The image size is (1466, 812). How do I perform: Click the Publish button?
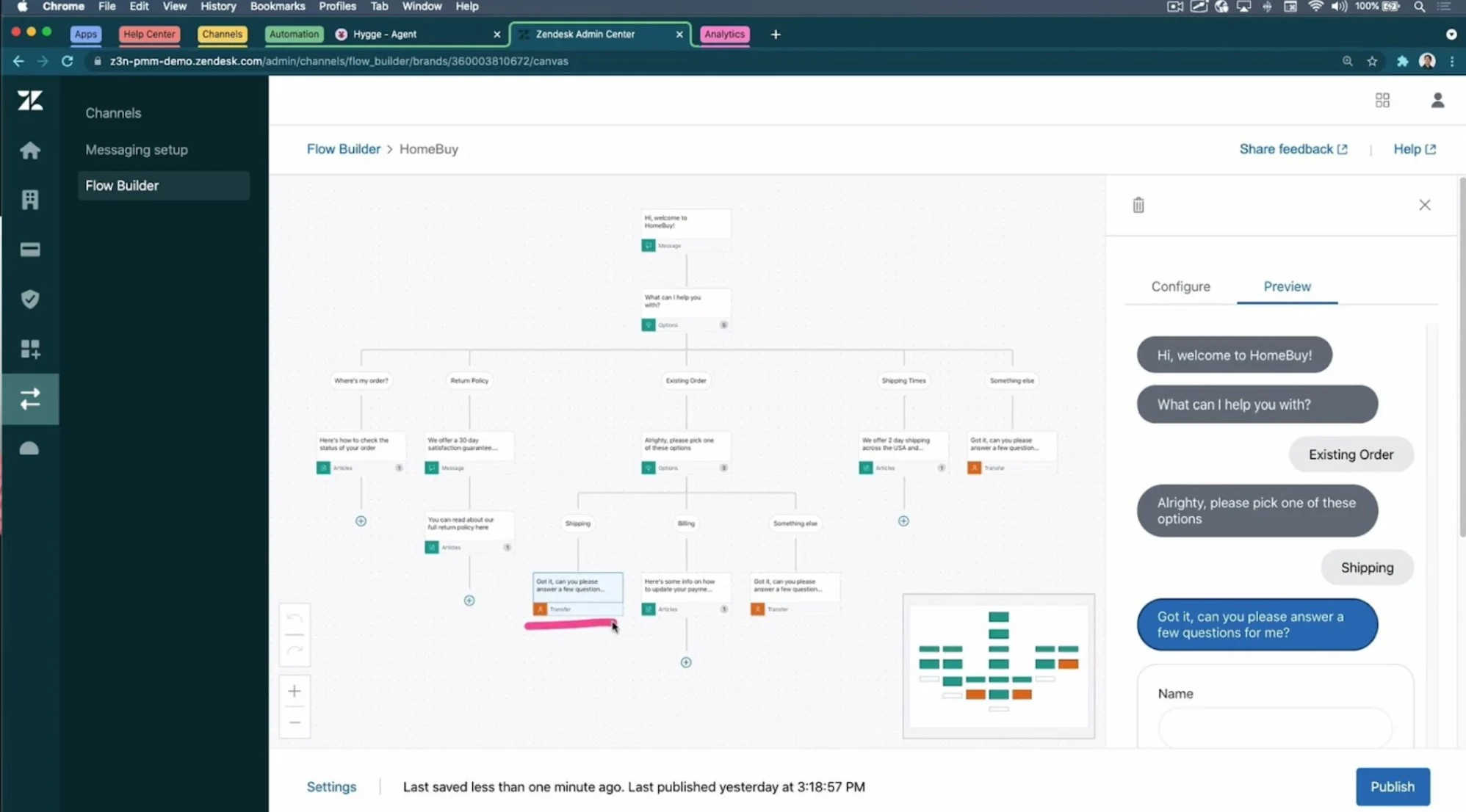pos(1392,786)
